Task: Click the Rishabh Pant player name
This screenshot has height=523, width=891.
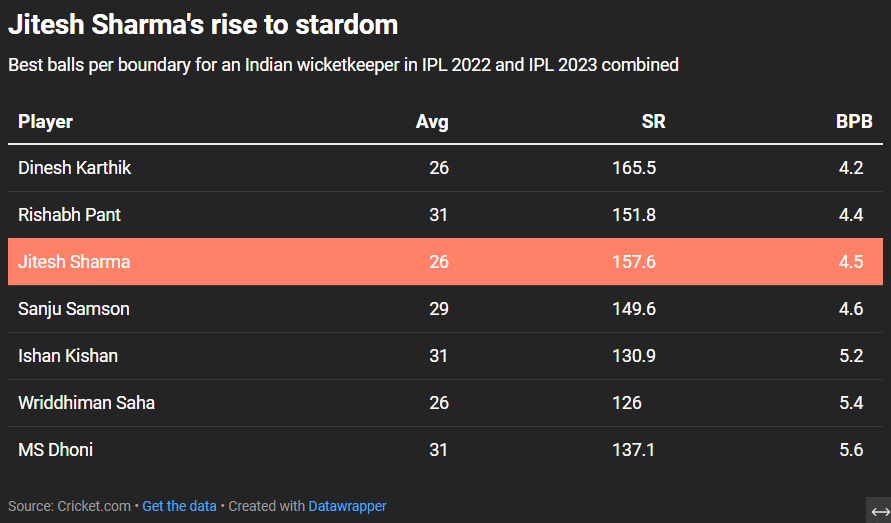Action: click(x=70, y=215)
